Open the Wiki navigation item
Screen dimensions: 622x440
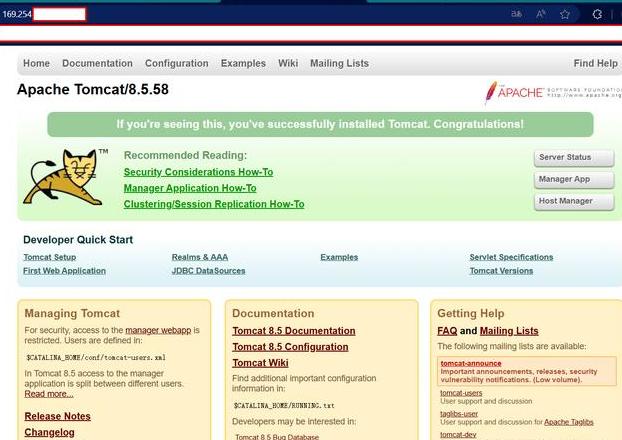coord(288,63)
